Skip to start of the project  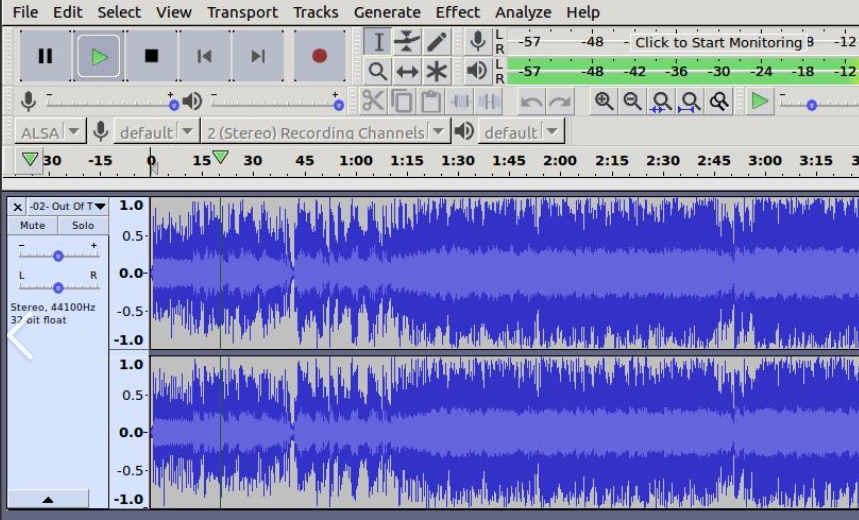click(x=204, y=56)
